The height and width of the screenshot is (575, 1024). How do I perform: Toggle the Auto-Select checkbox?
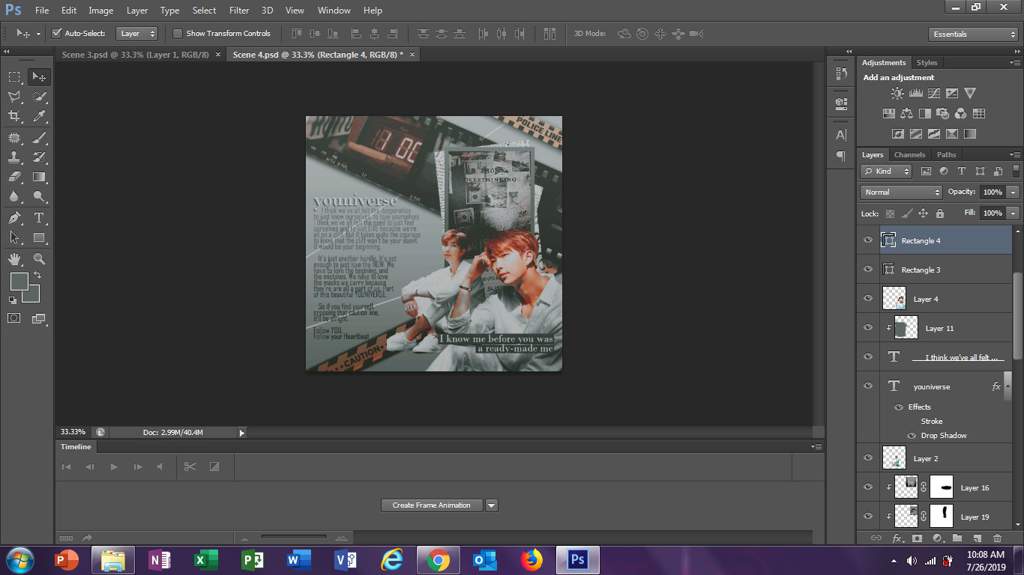57,33
